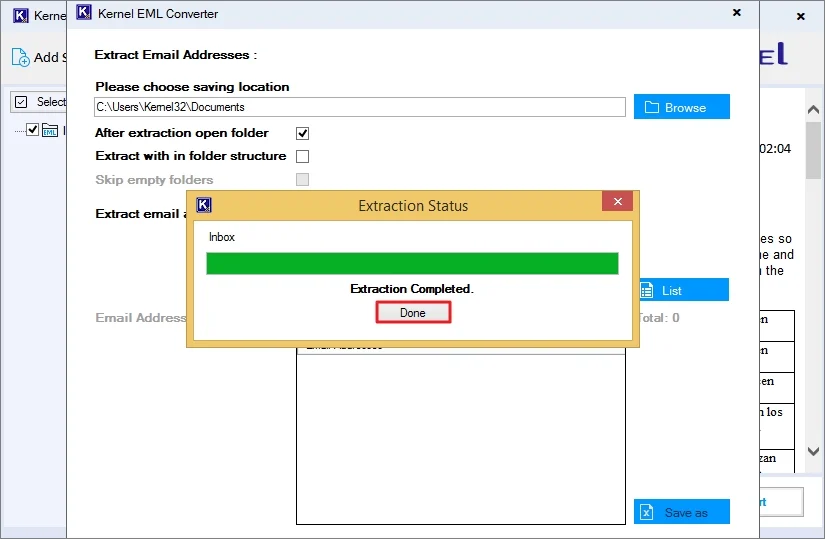Click Kernel logo icon in Extraction Status title
The width and height of the screenshot is (825, 539).
(x=204, y=205)
